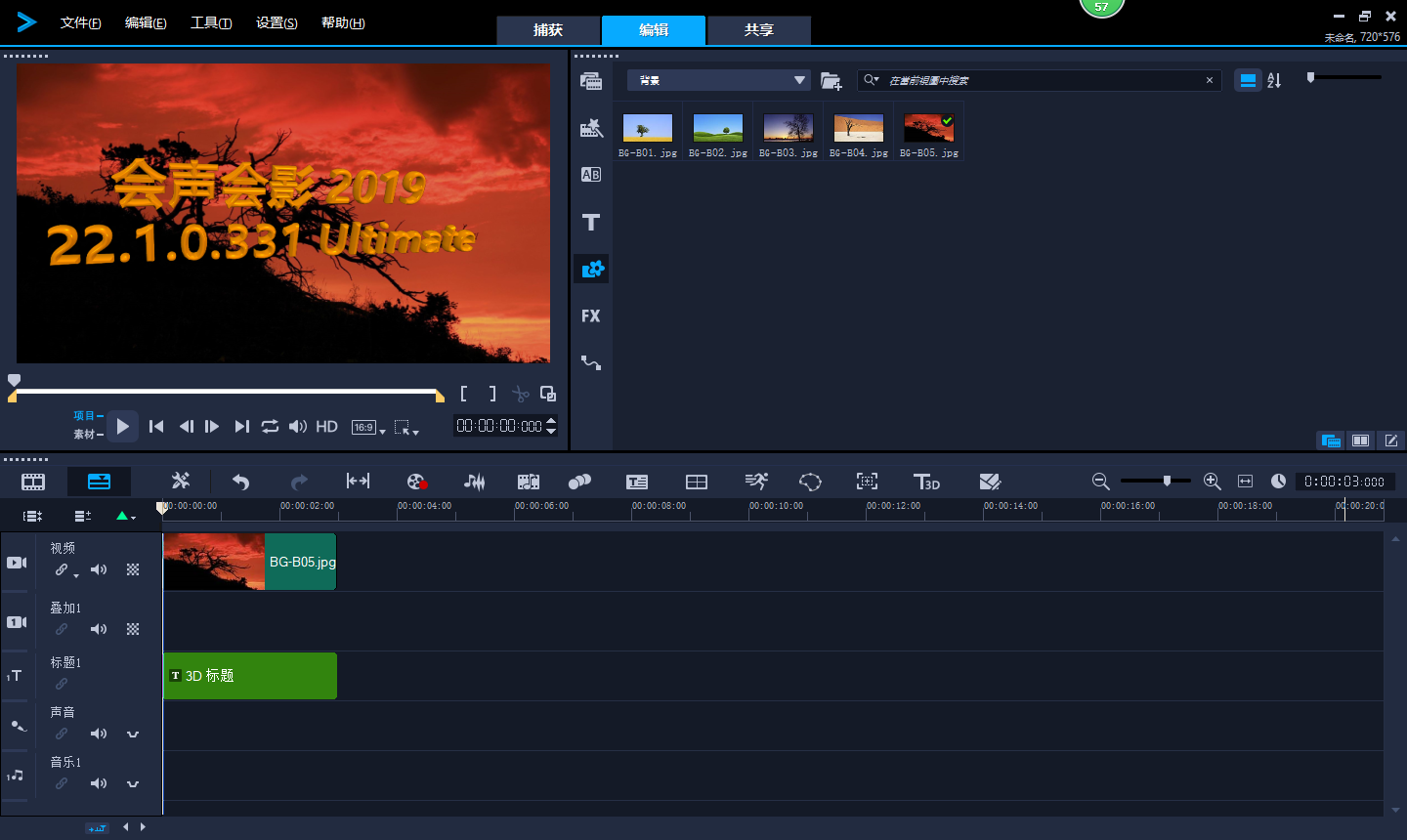
Task: Toggle HD preview mode
Action: click(327, 427)
